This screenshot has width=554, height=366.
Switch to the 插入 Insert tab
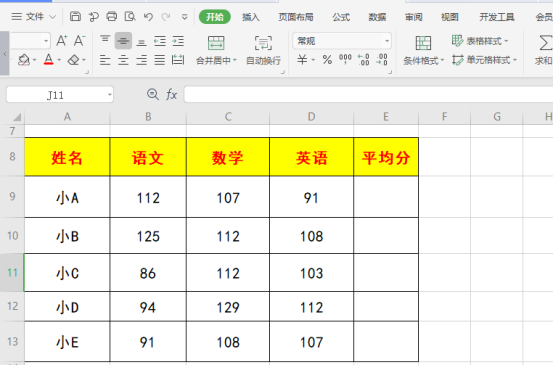point(251,17)
